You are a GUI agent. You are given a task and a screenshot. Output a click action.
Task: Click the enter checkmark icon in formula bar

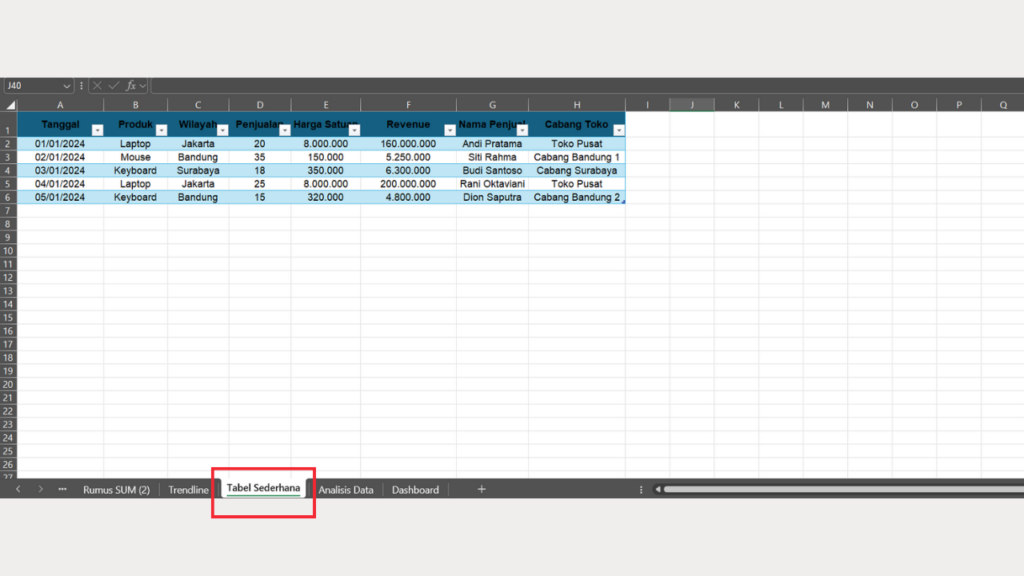pyautogui.click(x=114, y=86)
